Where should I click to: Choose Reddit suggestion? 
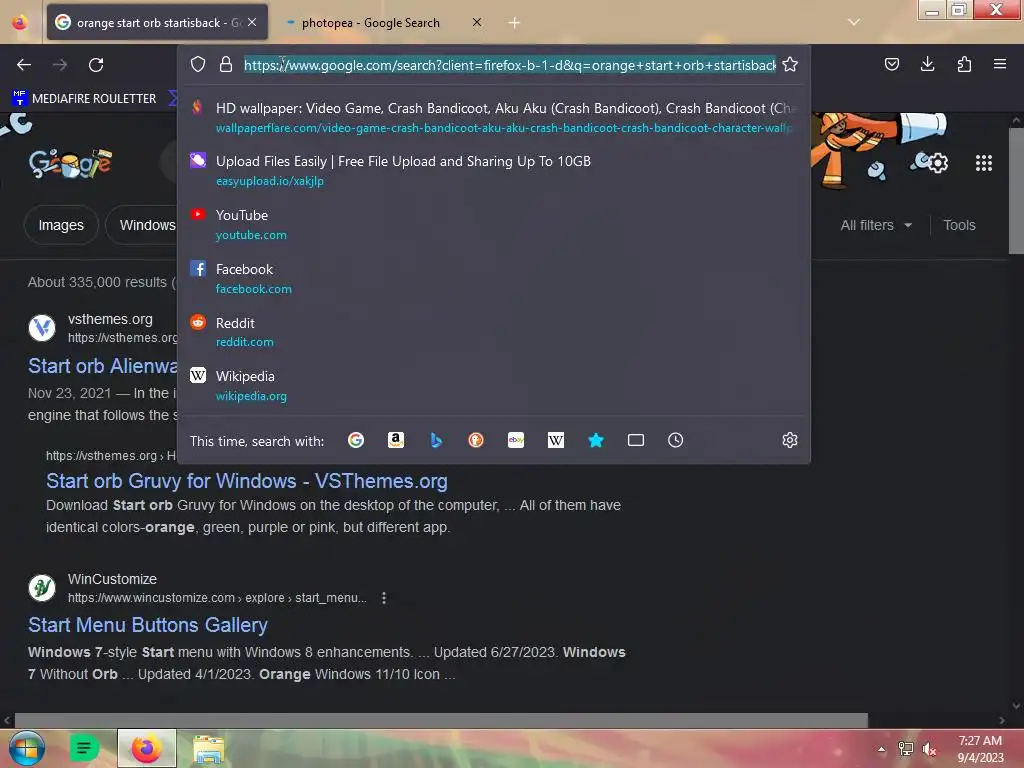click(494, 332)
